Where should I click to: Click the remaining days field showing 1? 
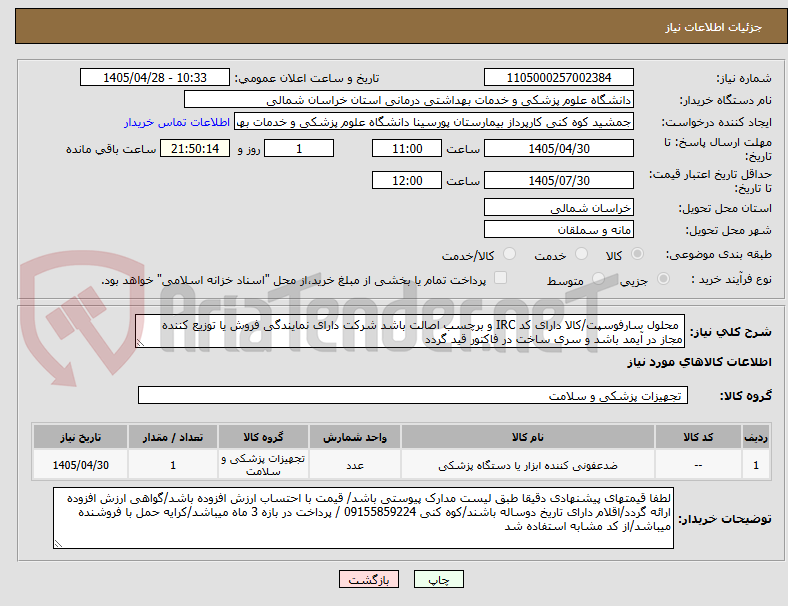[x=299, y=149]
